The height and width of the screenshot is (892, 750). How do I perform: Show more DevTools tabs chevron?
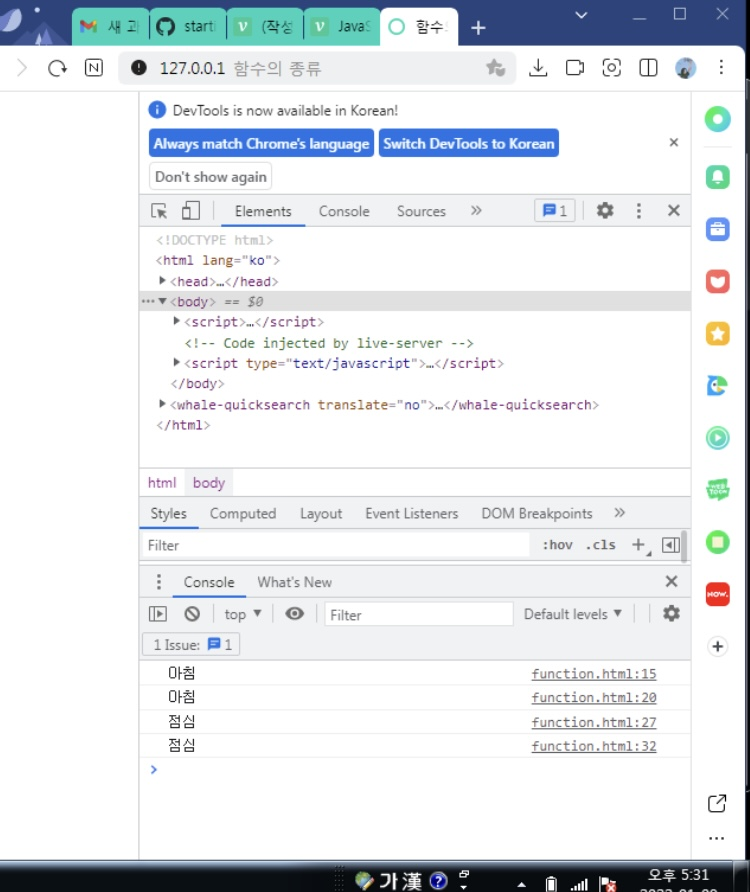pyautogui.click(x=476, y=210)
